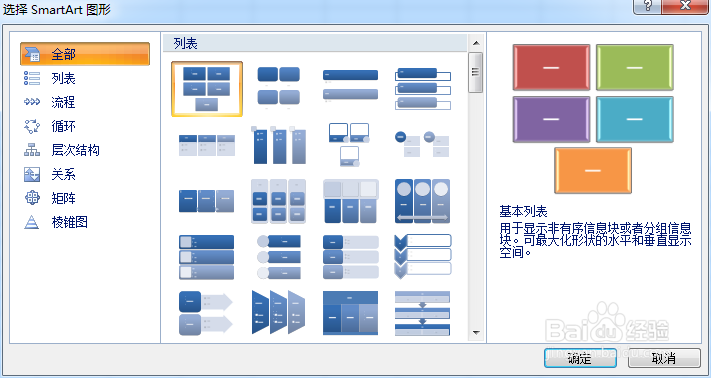Click the layout description text in preview pane
The image size is (711, 378).
(x=595, y=239)
